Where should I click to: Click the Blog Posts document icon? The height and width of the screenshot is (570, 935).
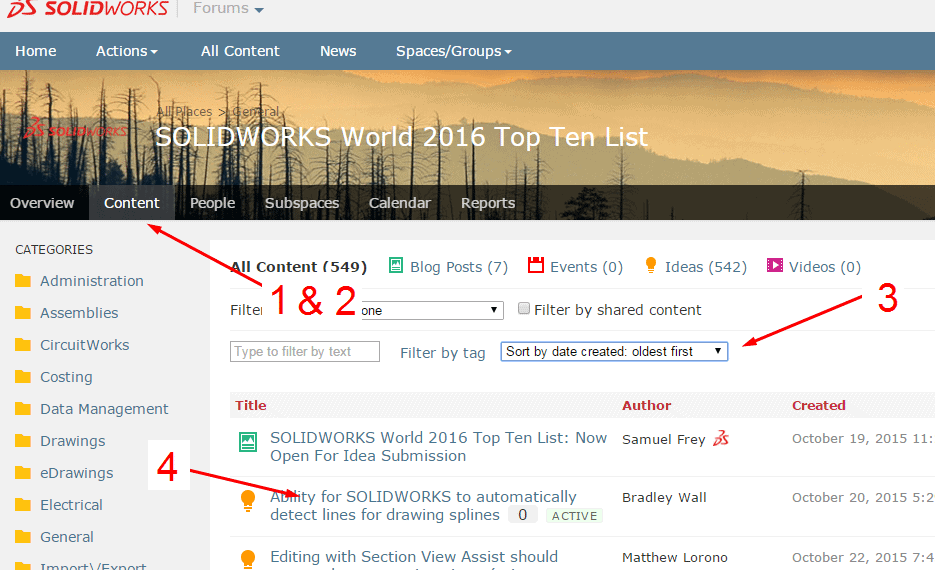(395, 266)
